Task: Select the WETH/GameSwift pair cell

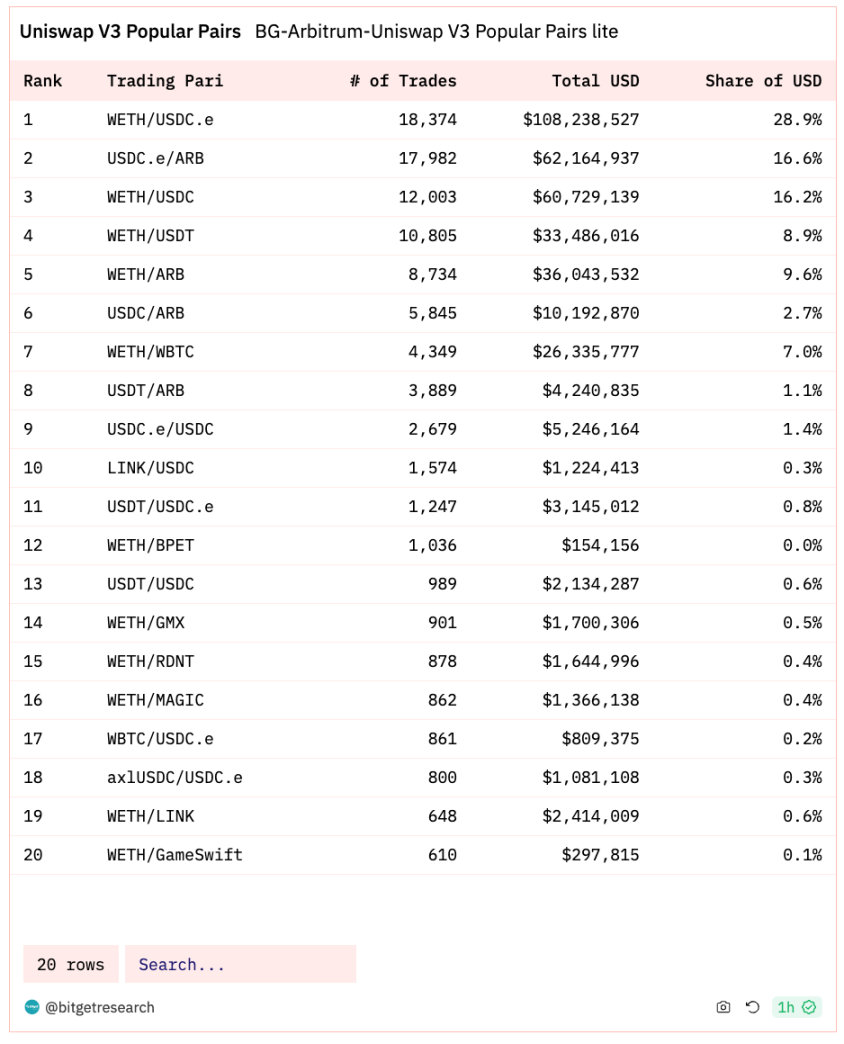Action: [x=175, y=854]
